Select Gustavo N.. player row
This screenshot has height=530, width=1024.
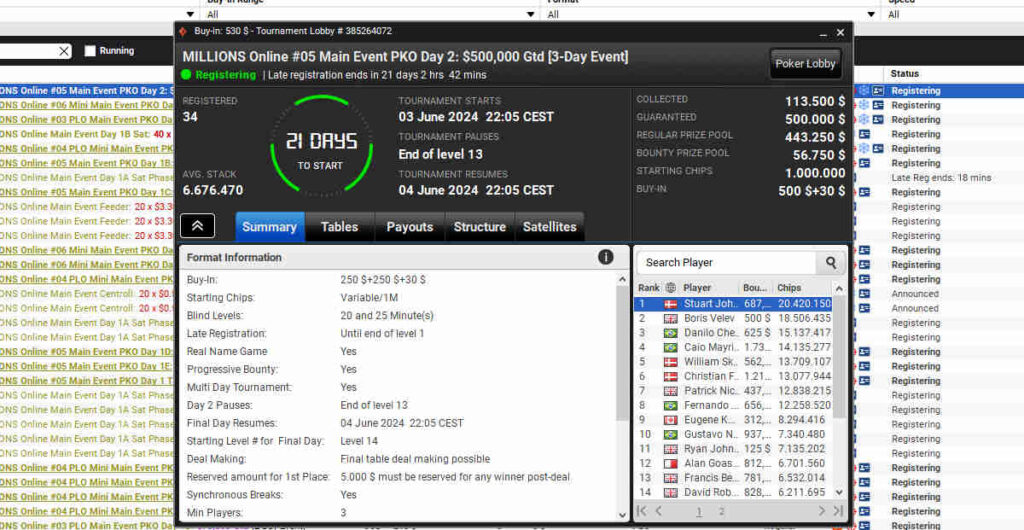point(733,434)
